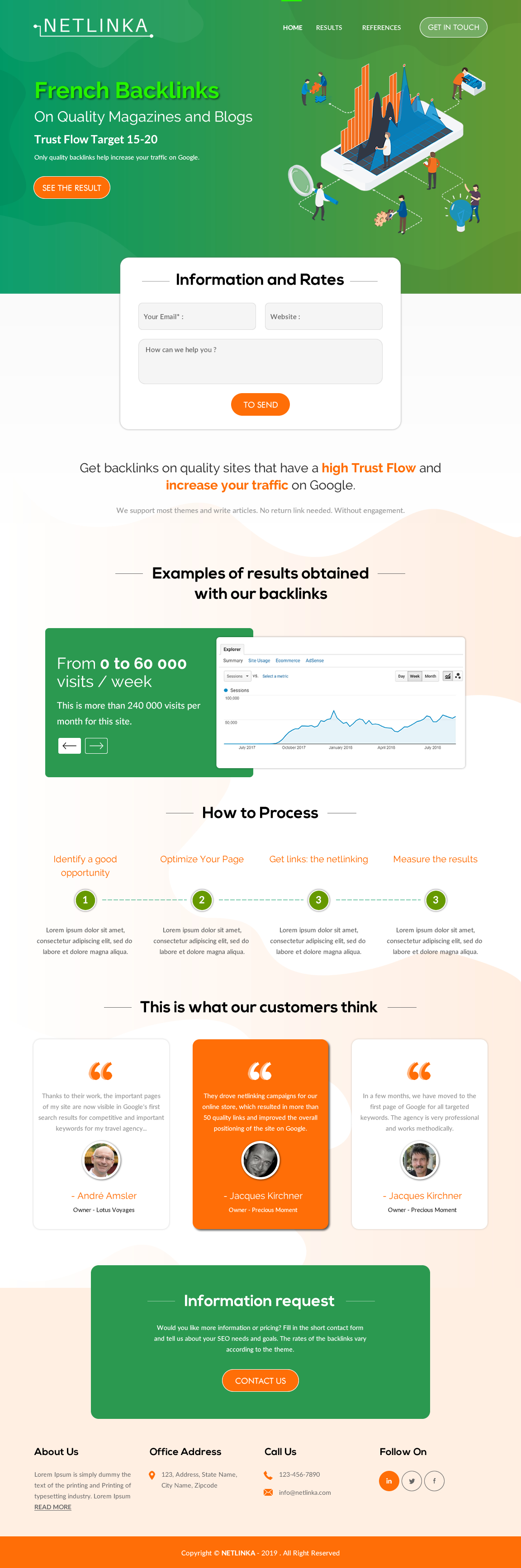Select the Week toggle in chart
The width and height of the screenshot is (521, 1568).
click(415, 676)
